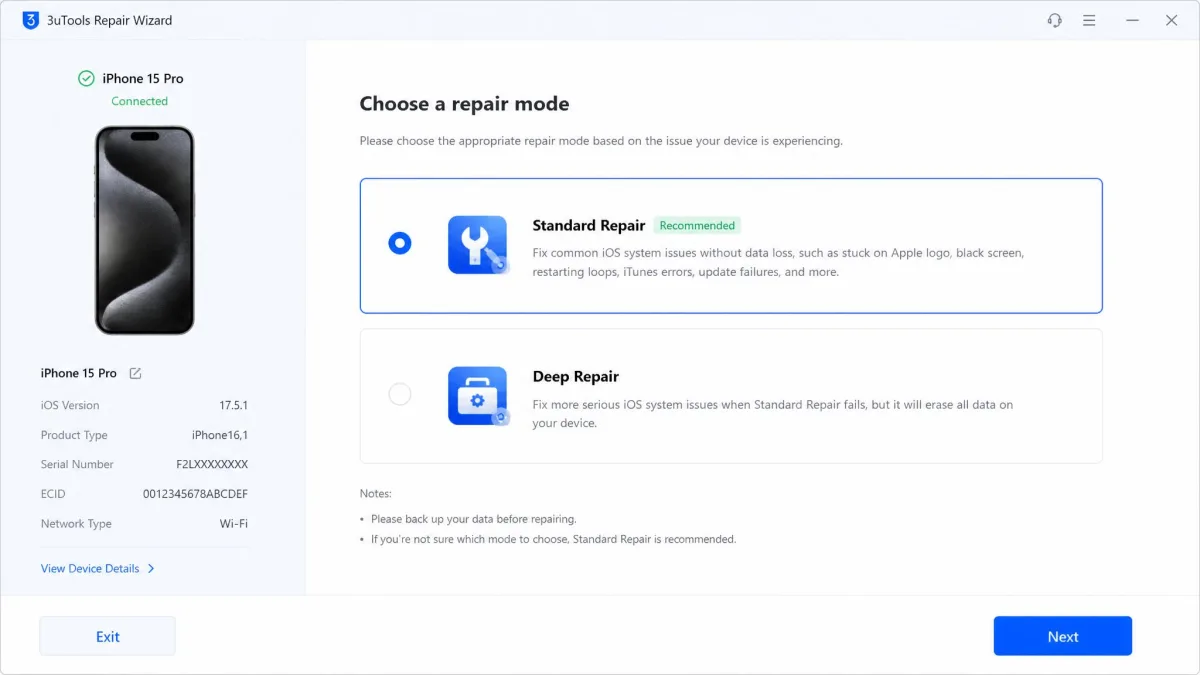
Task: Click the green Recommended badge
Action: point(697,225)
